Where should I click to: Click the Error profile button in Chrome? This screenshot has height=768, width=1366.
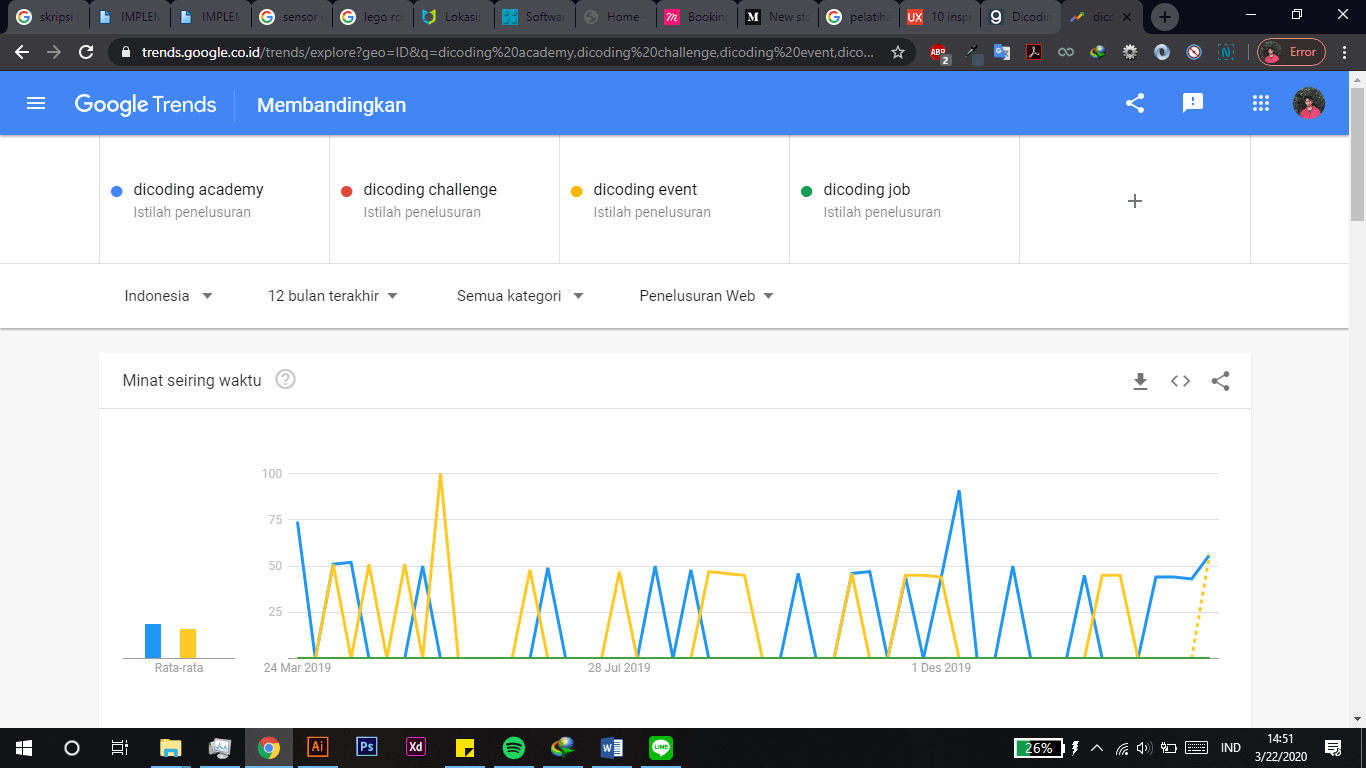[x=1291, y=52]
